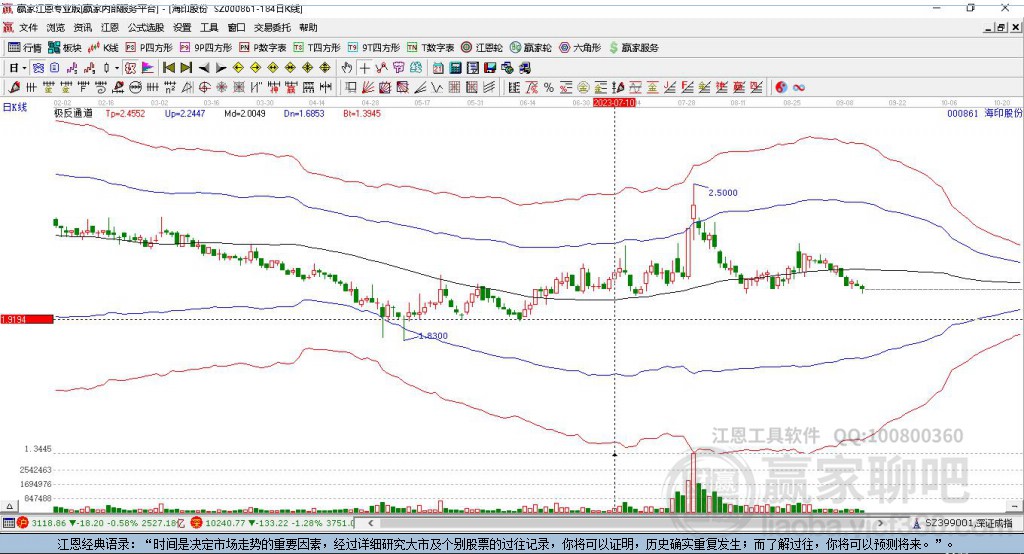Click the 行情 quotes button
1024x554 pixels.
click(x=25, y=48)
